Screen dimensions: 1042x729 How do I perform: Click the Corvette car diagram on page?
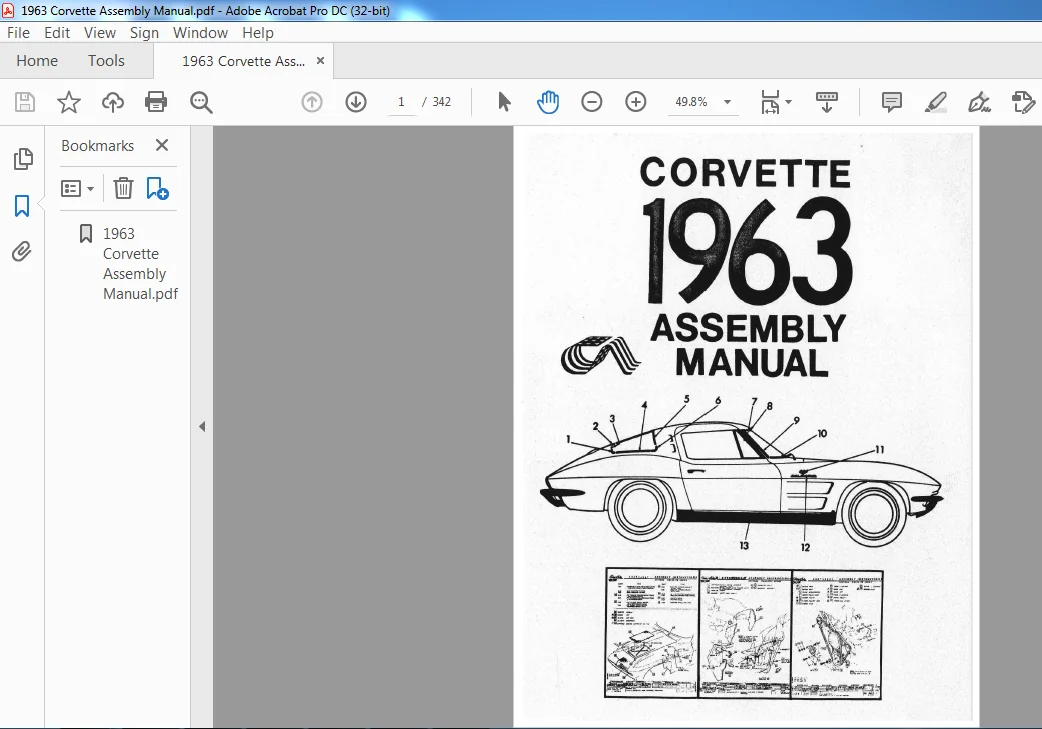click(x=741, y=474)
